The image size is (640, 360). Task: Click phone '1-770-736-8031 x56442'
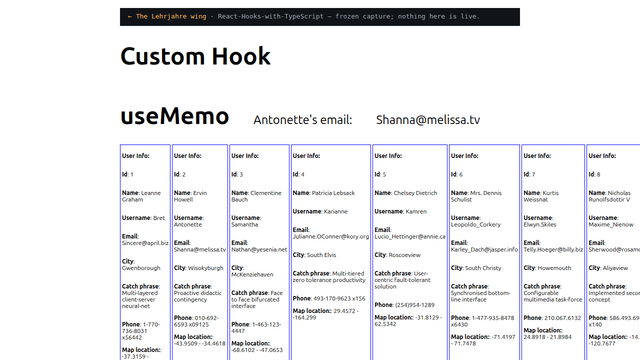point(141,331)
